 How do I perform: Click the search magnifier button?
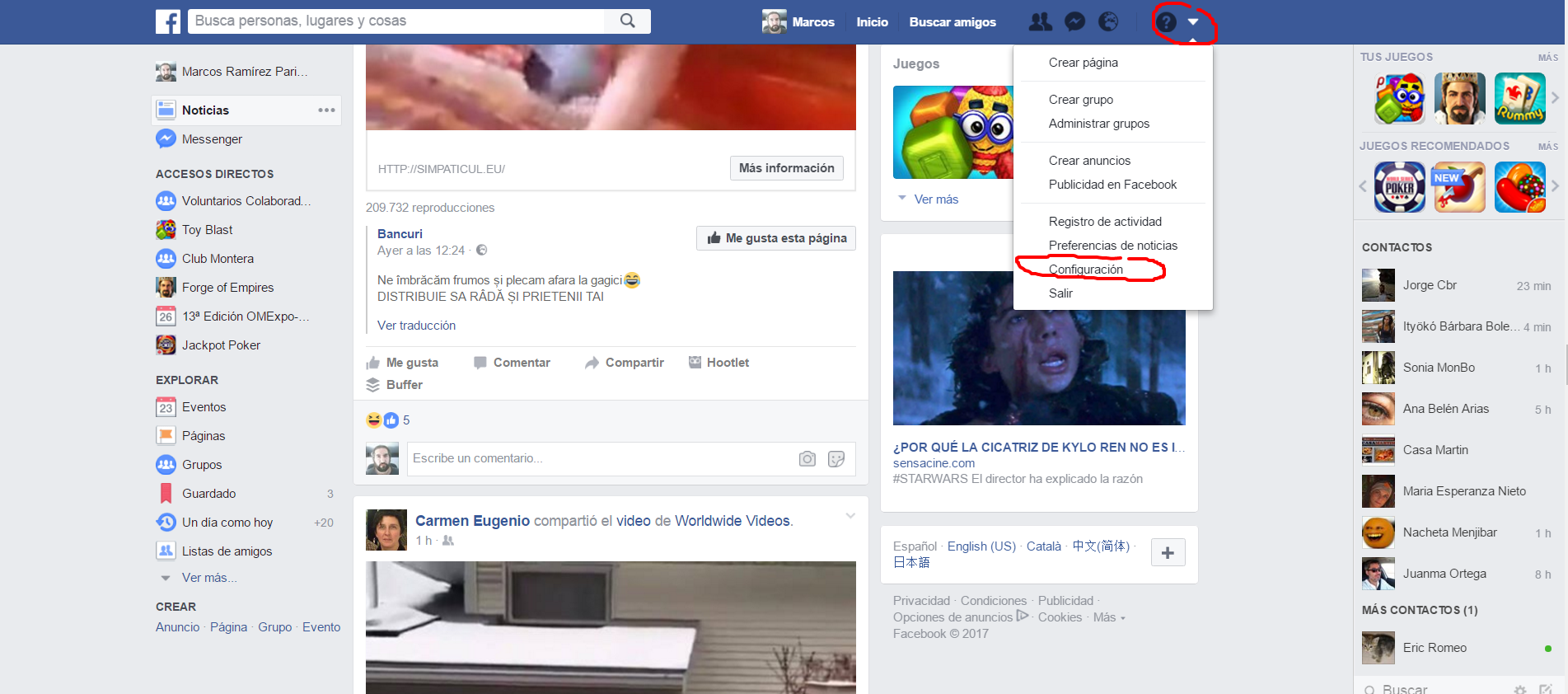[x=628, y=21]
